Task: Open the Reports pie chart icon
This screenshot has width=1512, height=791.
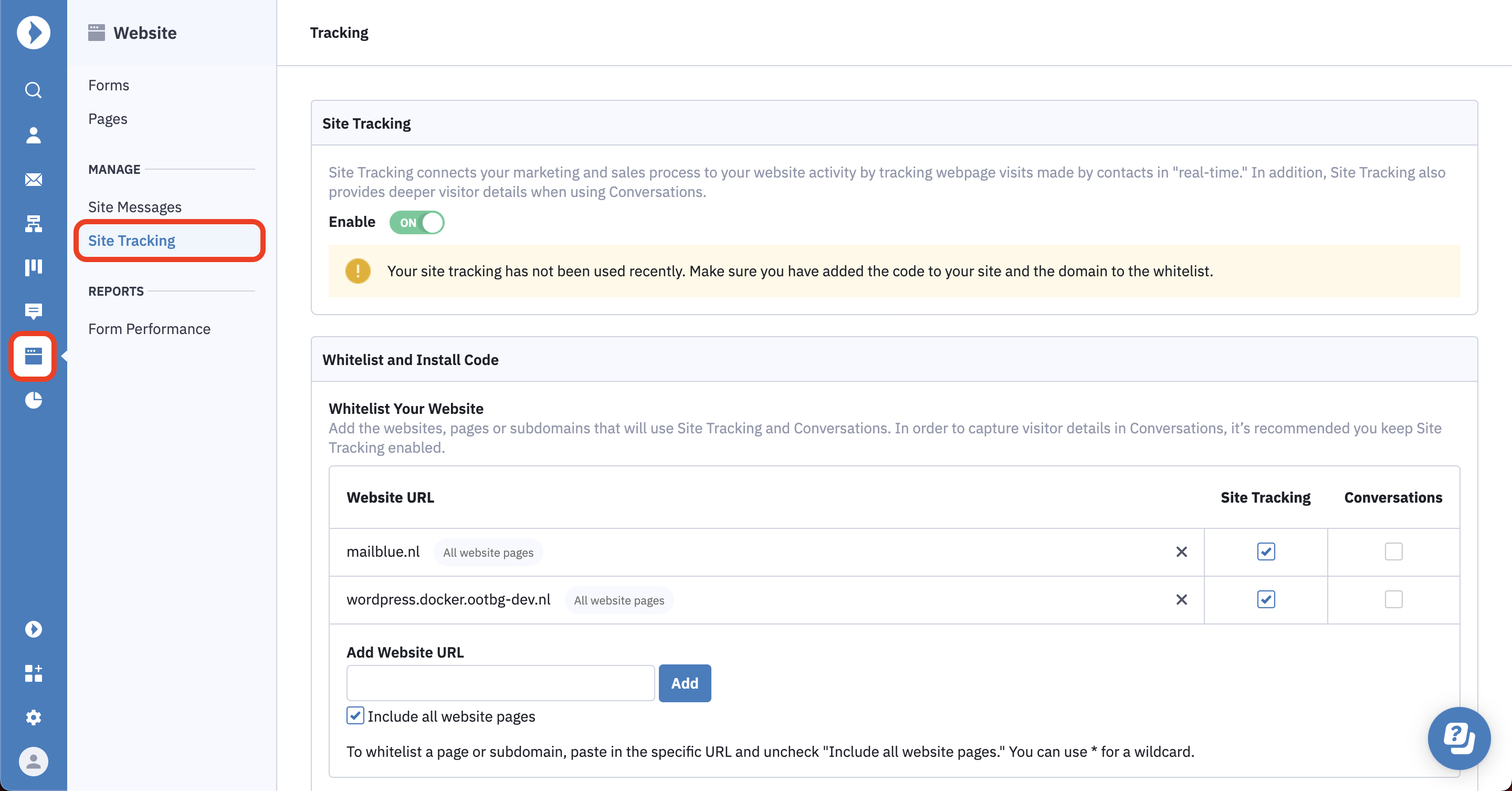Action: coord(34,401)
